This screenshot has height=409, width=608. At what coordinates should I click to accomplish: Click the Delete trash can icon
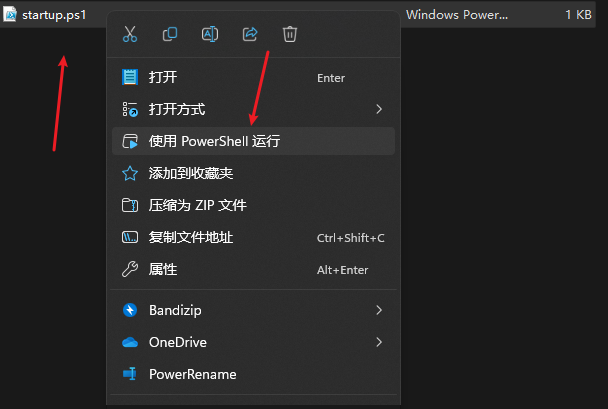pyautogui.click(x=290, y=34)
